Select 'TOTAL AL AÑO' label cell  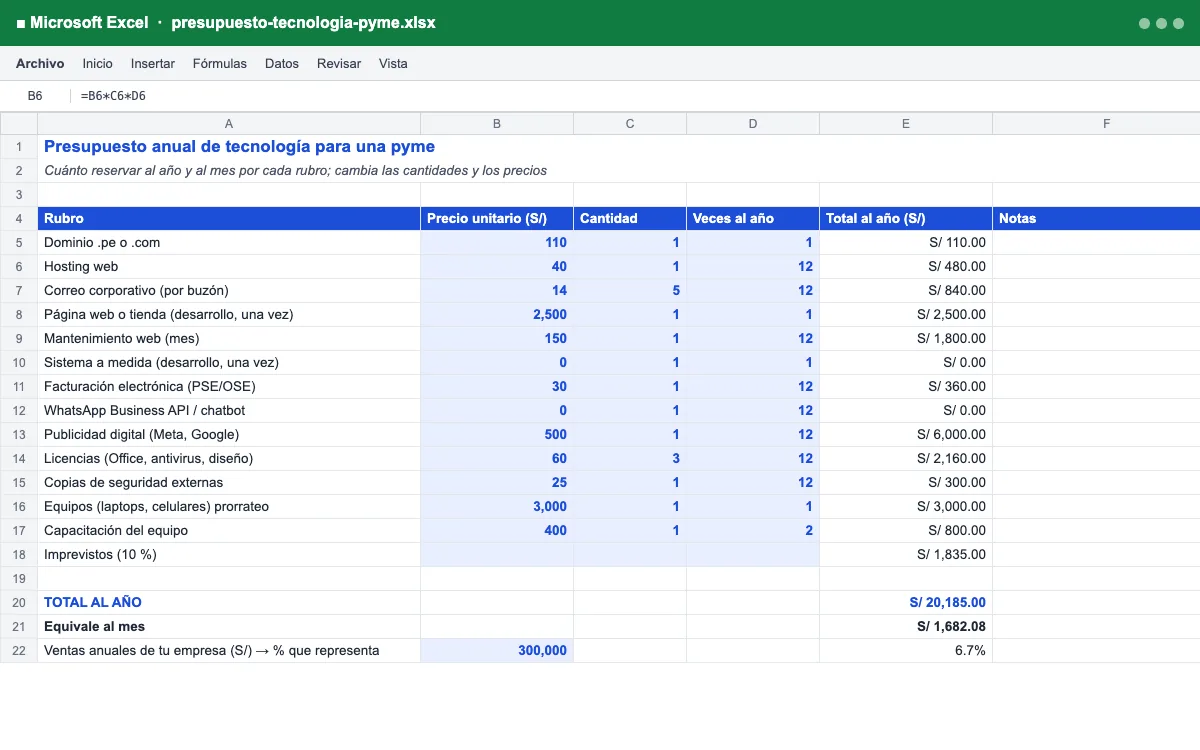coord(229,602)
